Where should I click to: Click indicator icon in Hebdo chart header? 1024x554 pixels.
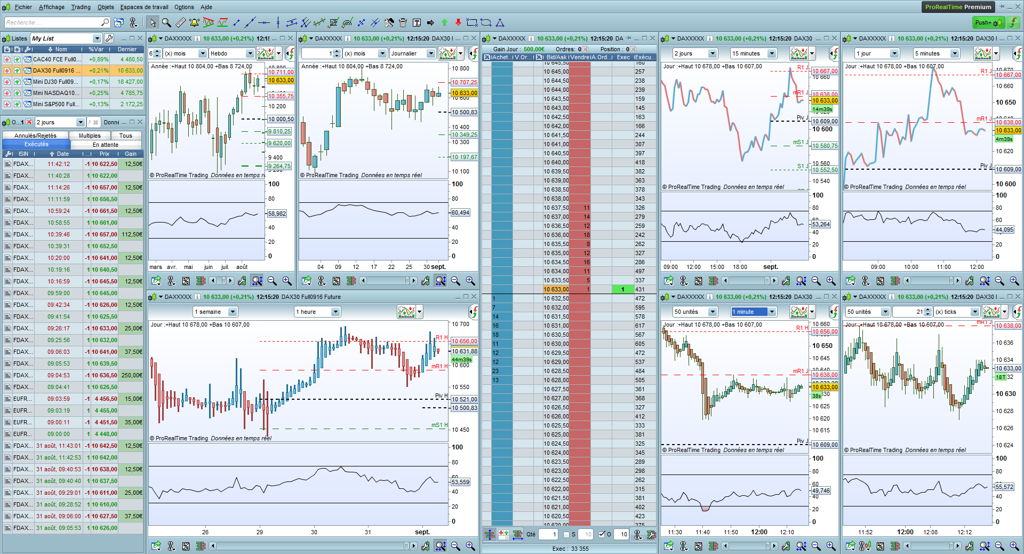click(x=266, y=53)
